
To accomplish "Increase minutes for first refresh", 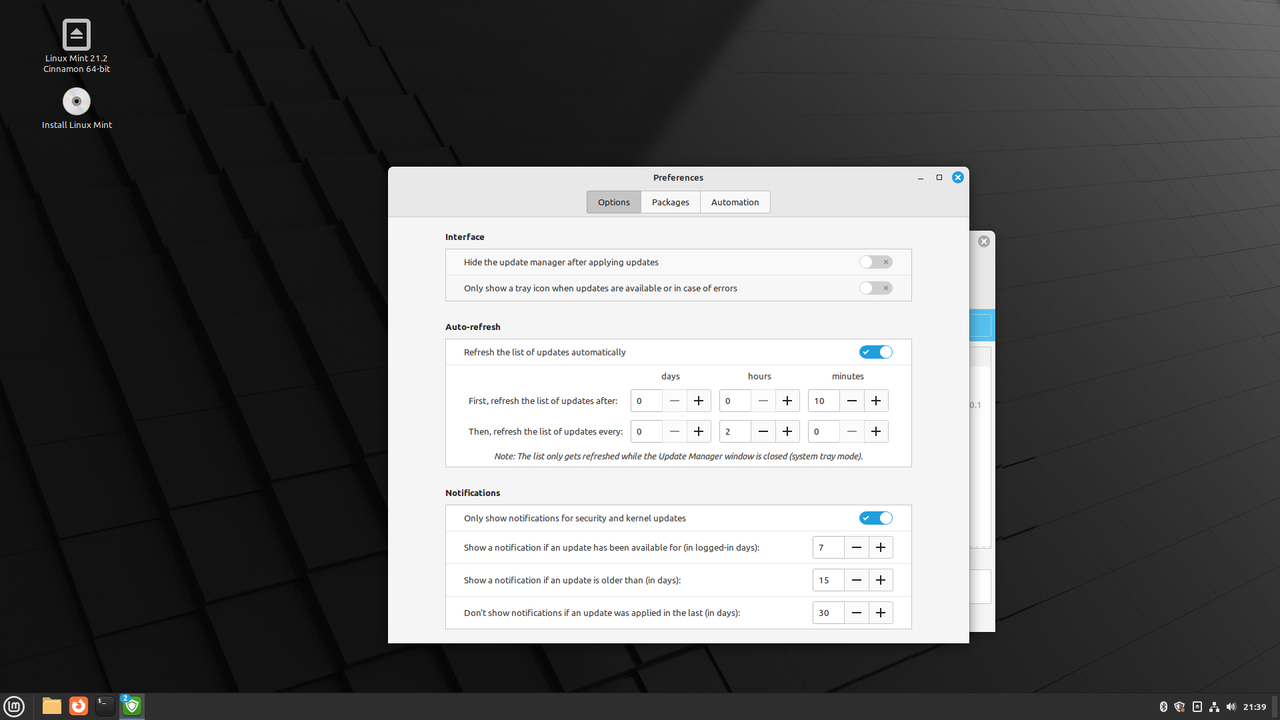I will (875, 401).
